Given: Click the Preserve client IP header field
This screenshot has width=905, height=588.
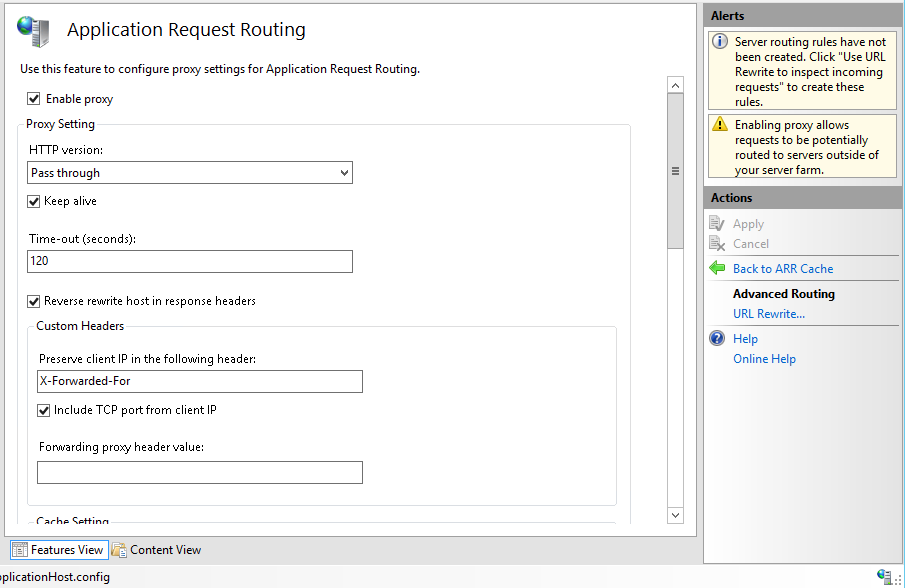Looking at the screenshot, I should point(200,381).
